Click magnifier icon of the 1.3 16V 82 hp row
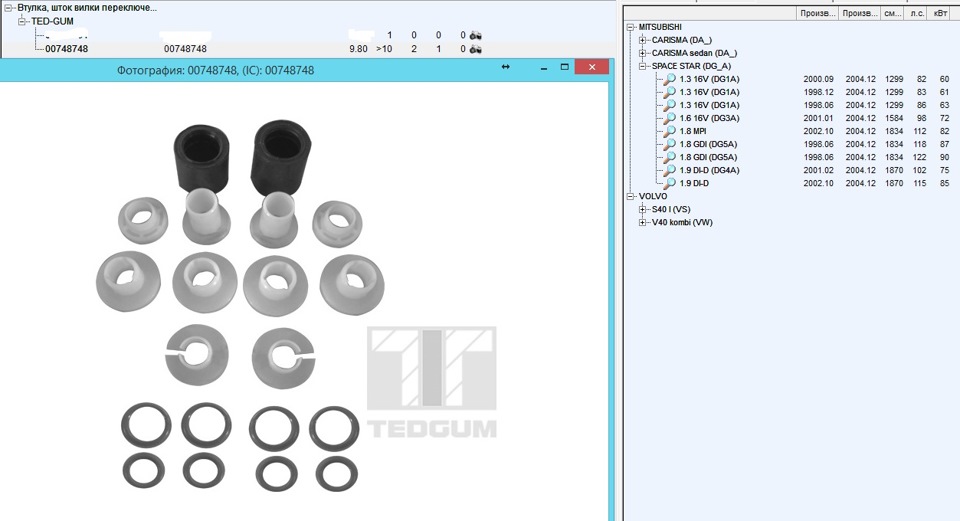960x521 pixels. (x=670, y=79)
